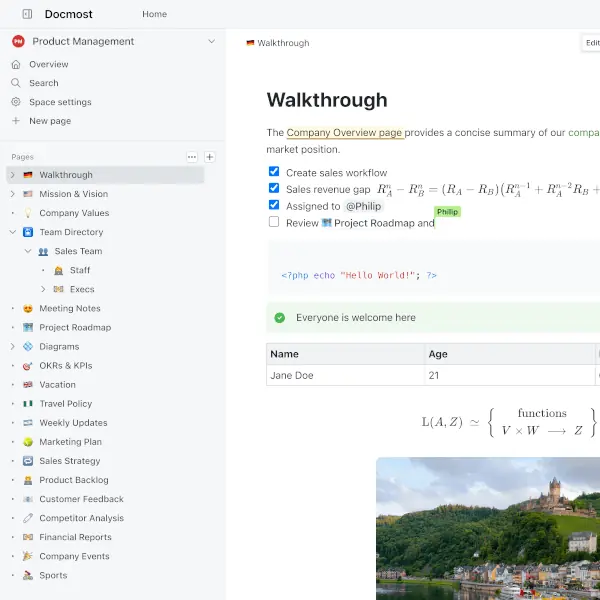The image size is (600, 600).
Task: Select the Jane Doe table cell
Action: pyautogui.click(x=292, y=375)
